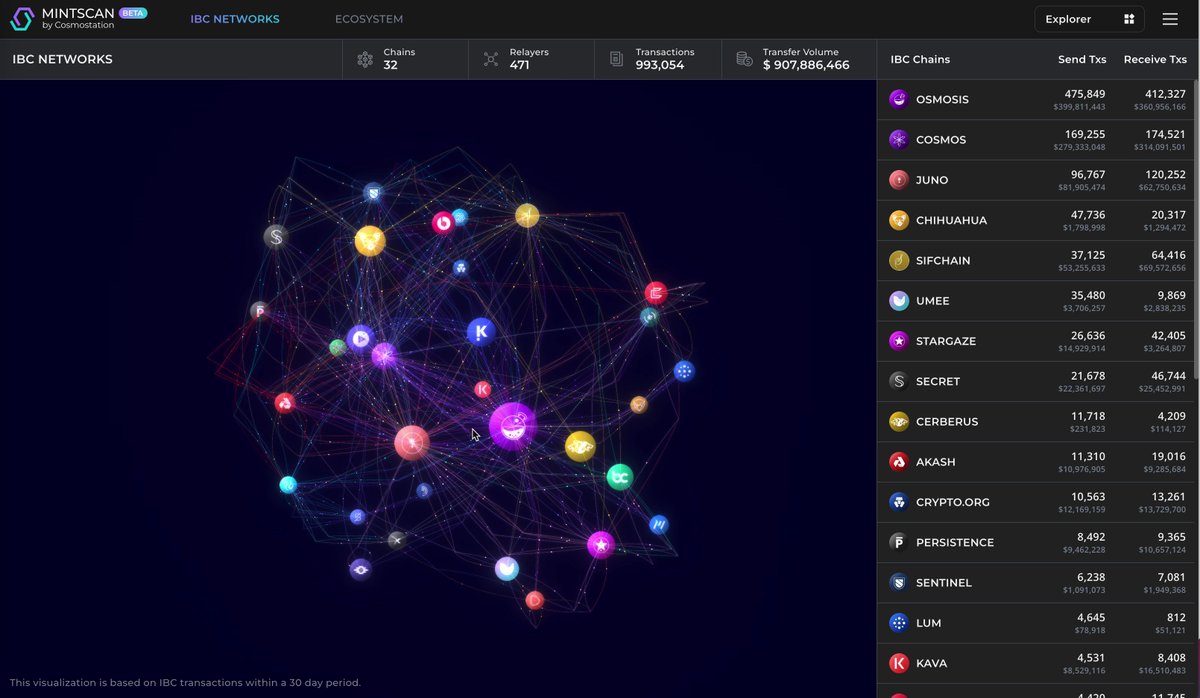The width and height of the screenshot is (1200, 698).
Task: Select the green Crypto.org node near Cerberus
Action: pyautogui.click(x=619, y=477)
